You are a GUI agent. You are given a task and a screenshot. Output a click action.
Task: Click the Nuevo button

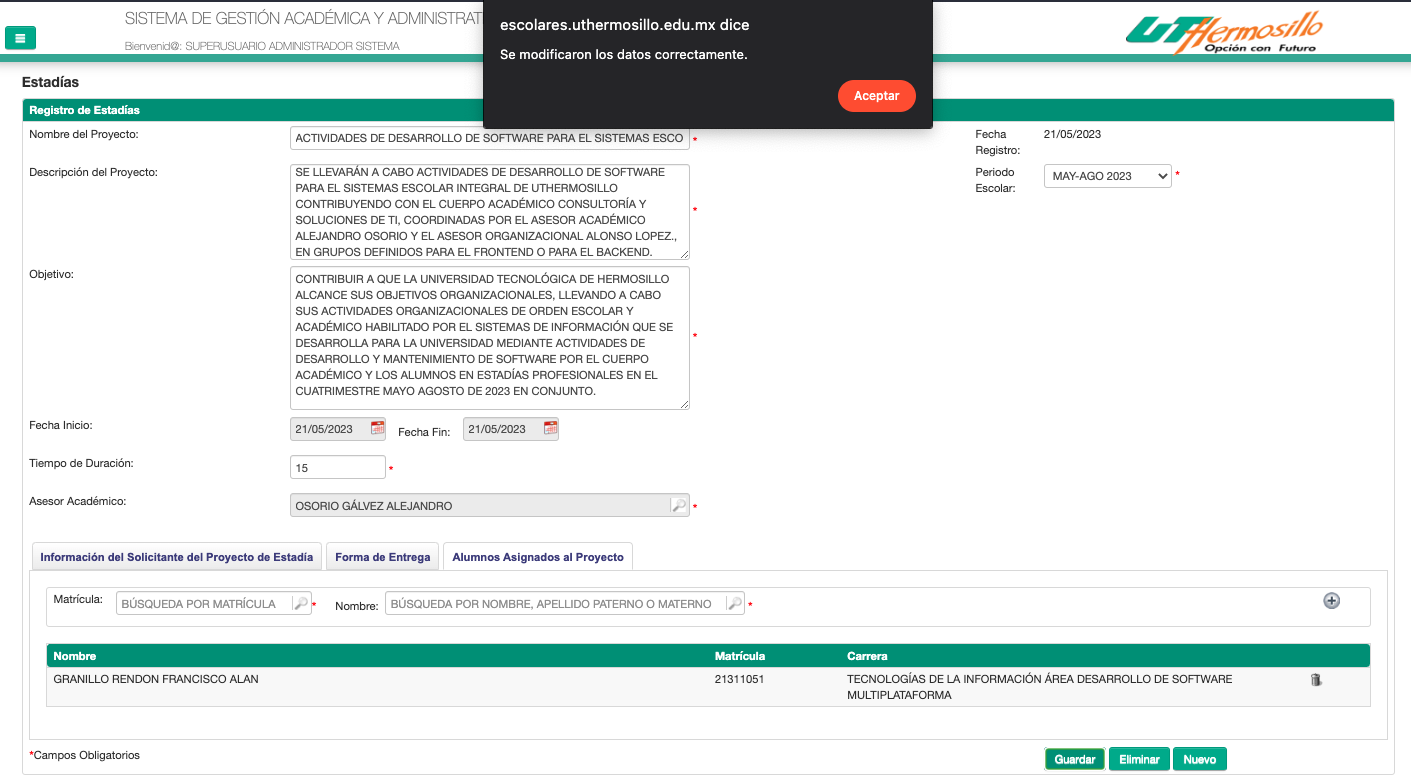1199,760
